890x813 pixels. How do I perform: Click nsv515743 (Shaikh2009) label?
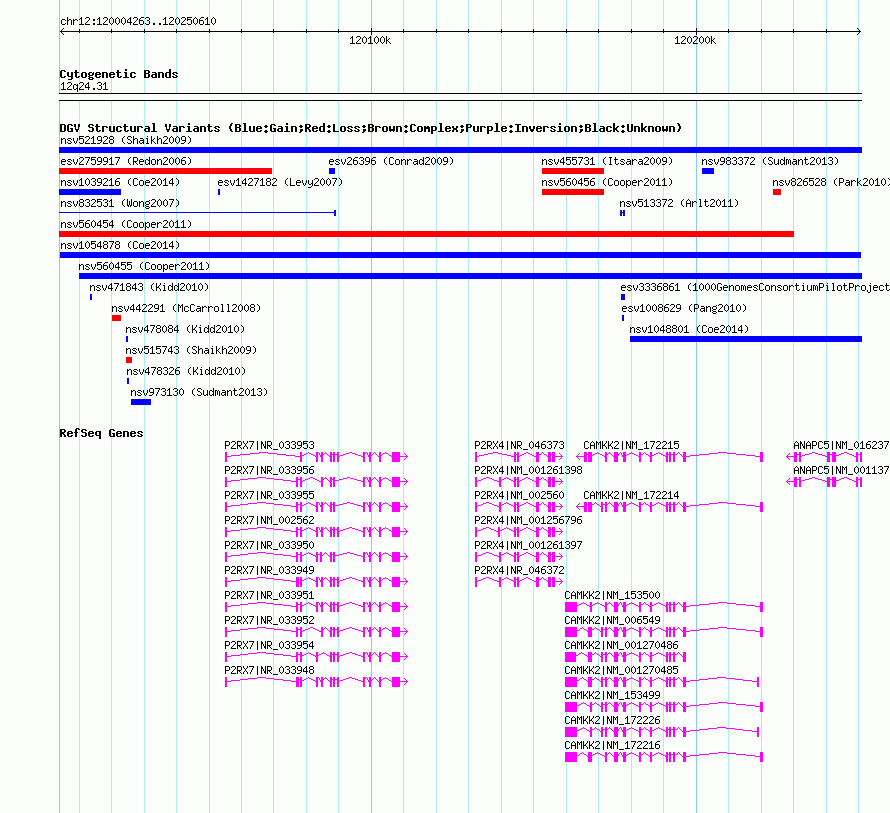[191, 350]
